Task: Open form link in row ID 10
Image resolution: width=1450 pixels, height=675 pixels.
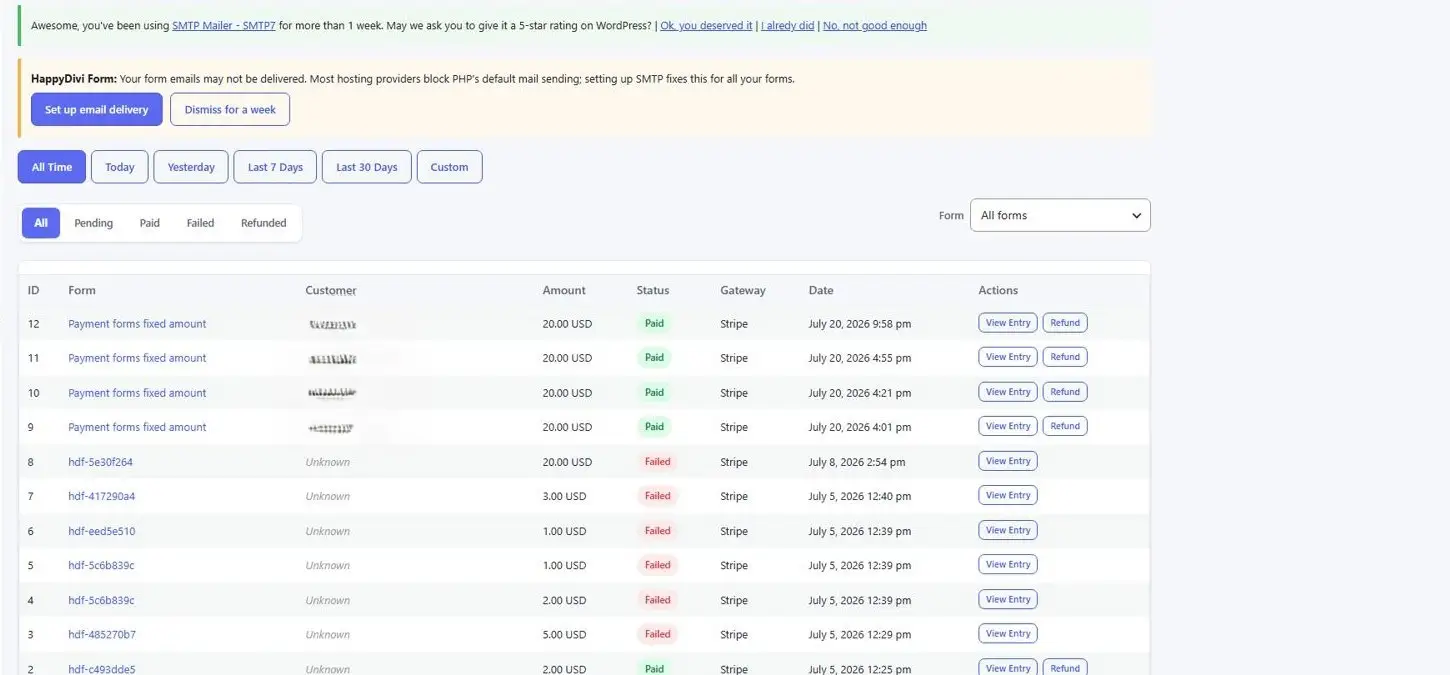Action: (x=137, y=393)
